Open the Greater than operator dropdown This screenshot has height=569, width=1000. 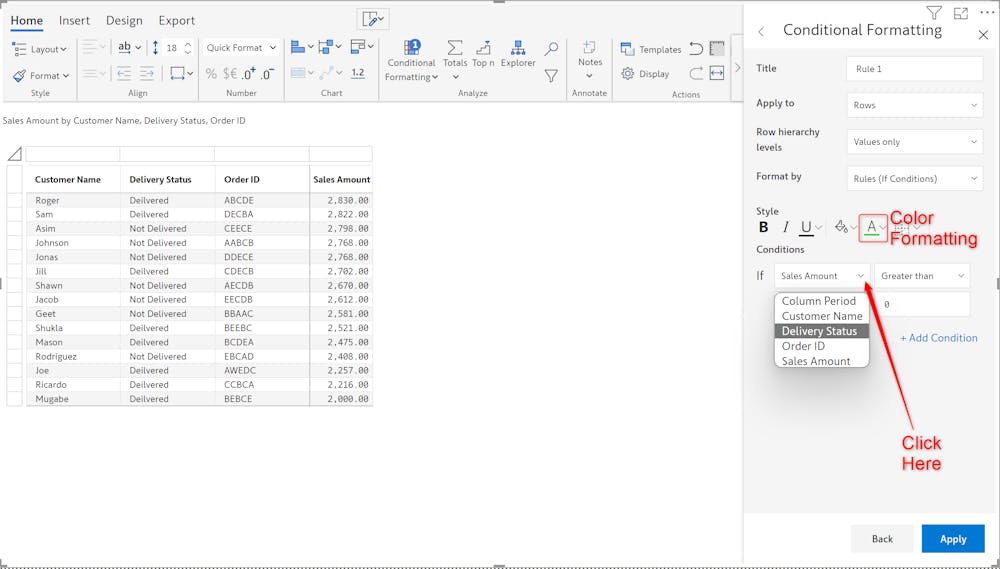(x=921, y=276)
